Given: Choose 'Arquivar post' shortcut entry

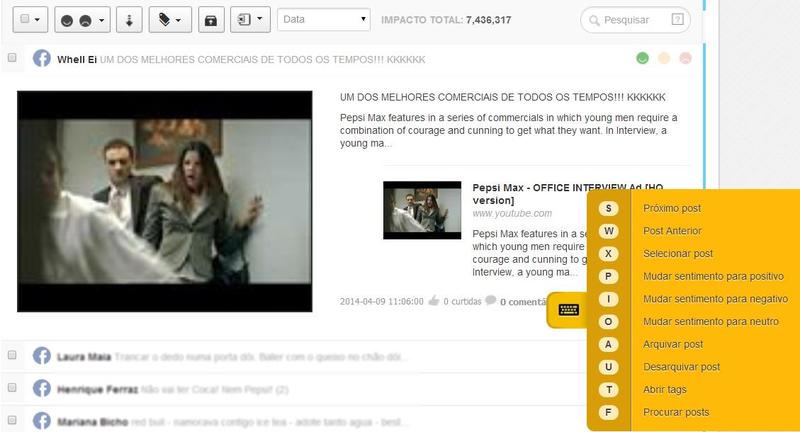Looking at the screenshot, I should pos(673,344).
